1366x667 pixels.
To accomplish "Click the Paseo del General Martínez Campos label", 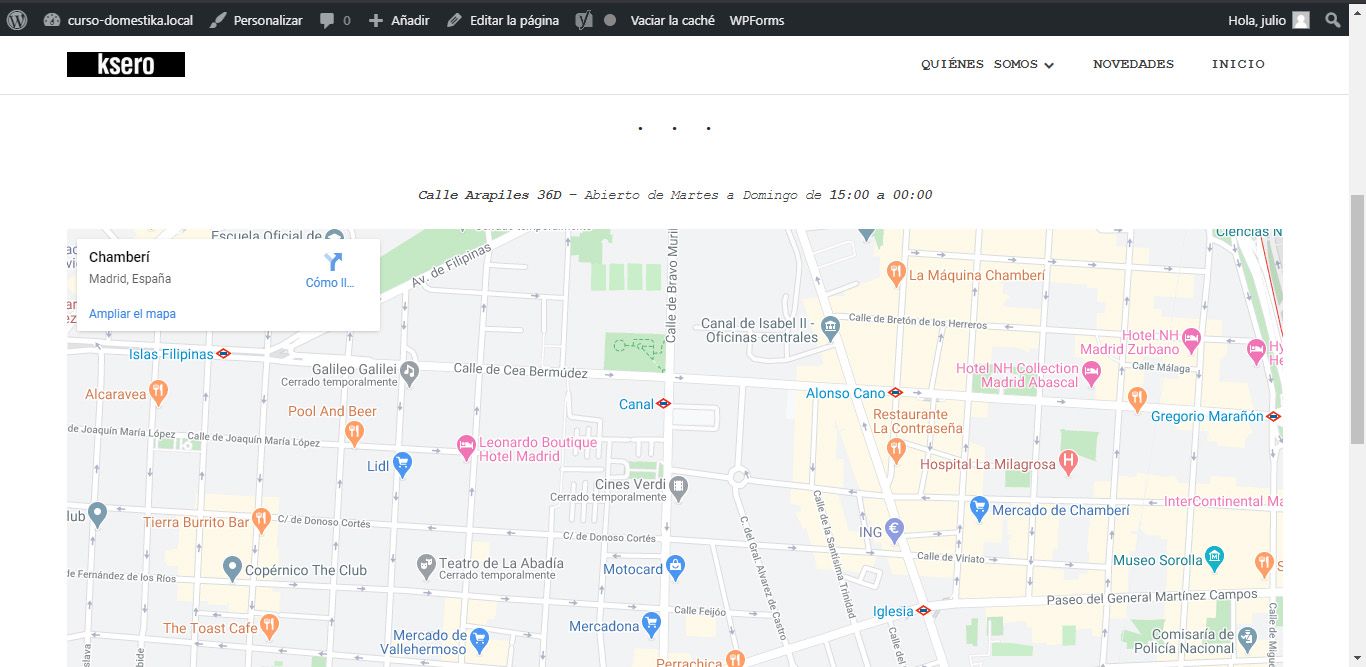I will point(1152,597).
